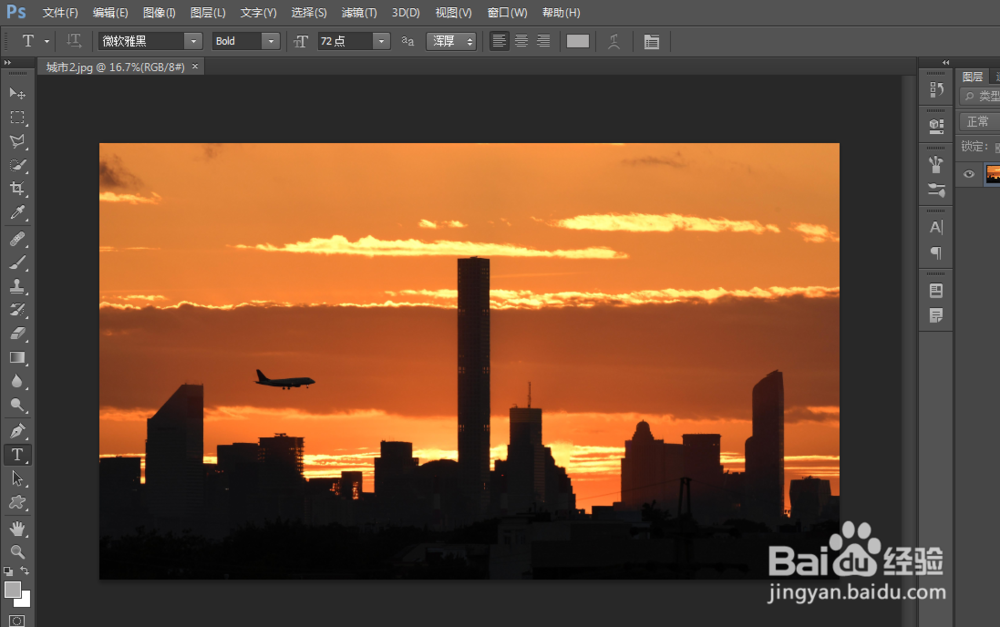Image resolution: width=1000 pixels, height=627 pixels.
Task: Select the Quick Selection tool
Action: pos(17,165)
